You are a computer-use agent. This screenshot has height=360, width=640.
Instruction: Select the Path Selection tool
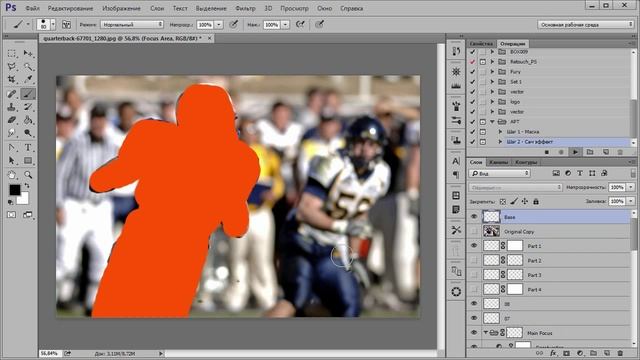tap(12, 160)
